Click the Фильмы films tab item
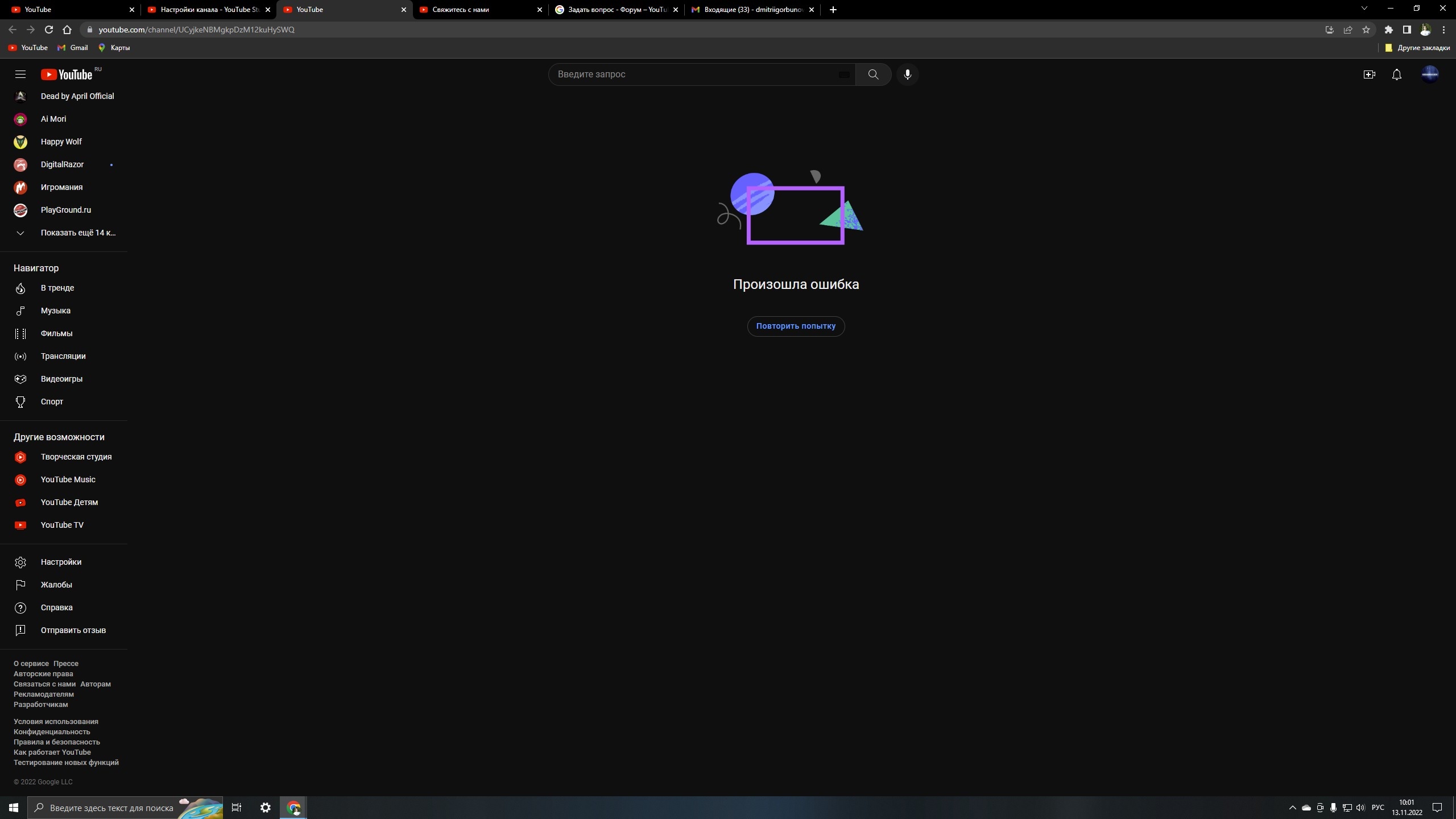1456x819 pixels. coord(56,333)
